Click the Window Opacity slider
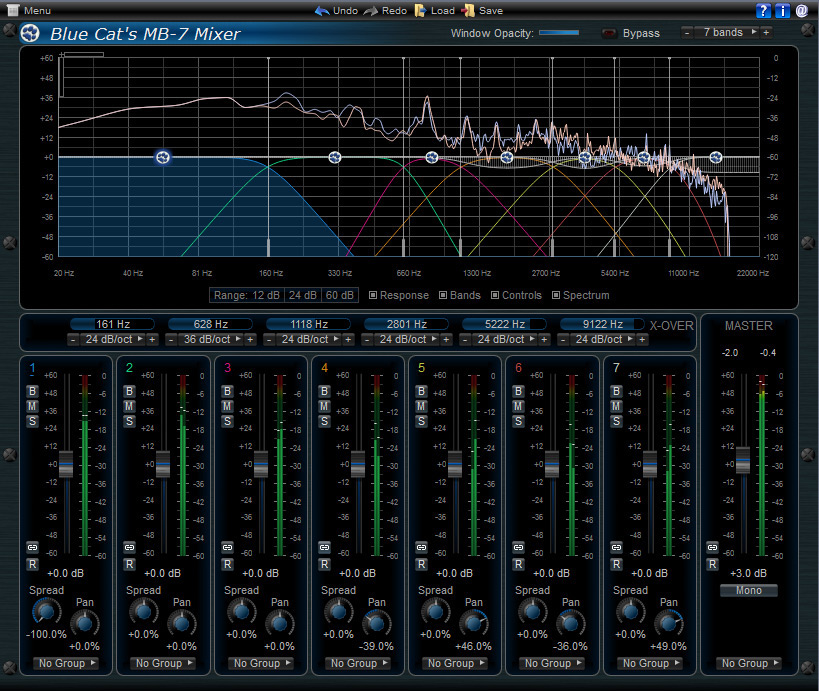819x691 pixels. click(558, 32)
